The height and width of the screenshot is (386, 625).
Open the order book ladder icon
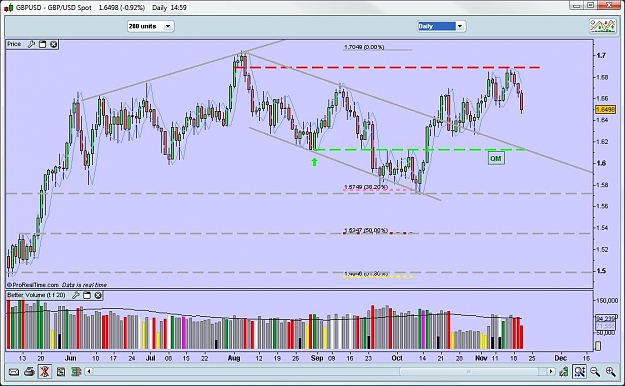pos(76,372)
